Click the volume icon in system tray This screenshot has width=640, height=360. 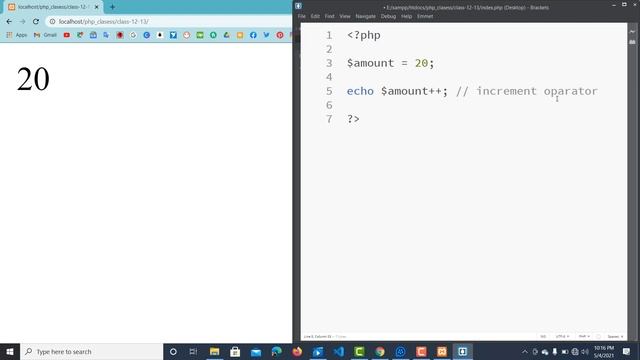[585, 351]
